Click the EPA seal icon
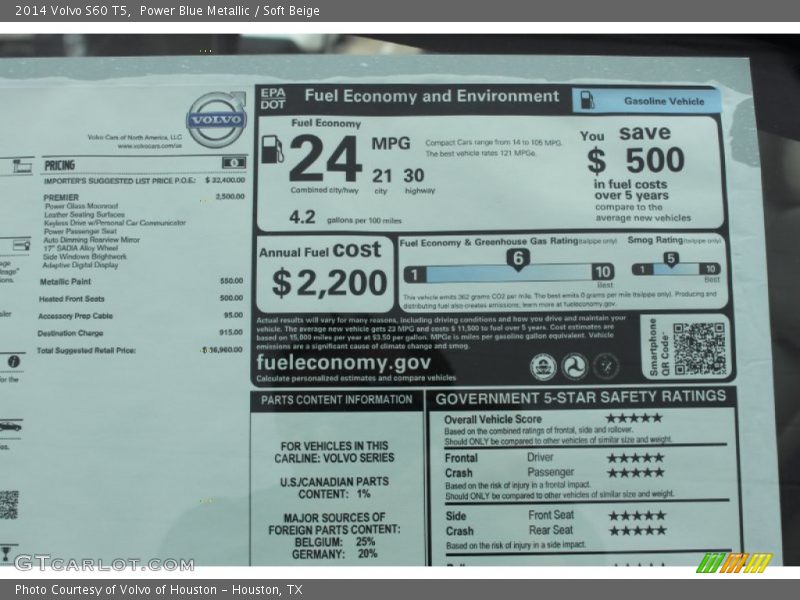 (x=543, y=366)
